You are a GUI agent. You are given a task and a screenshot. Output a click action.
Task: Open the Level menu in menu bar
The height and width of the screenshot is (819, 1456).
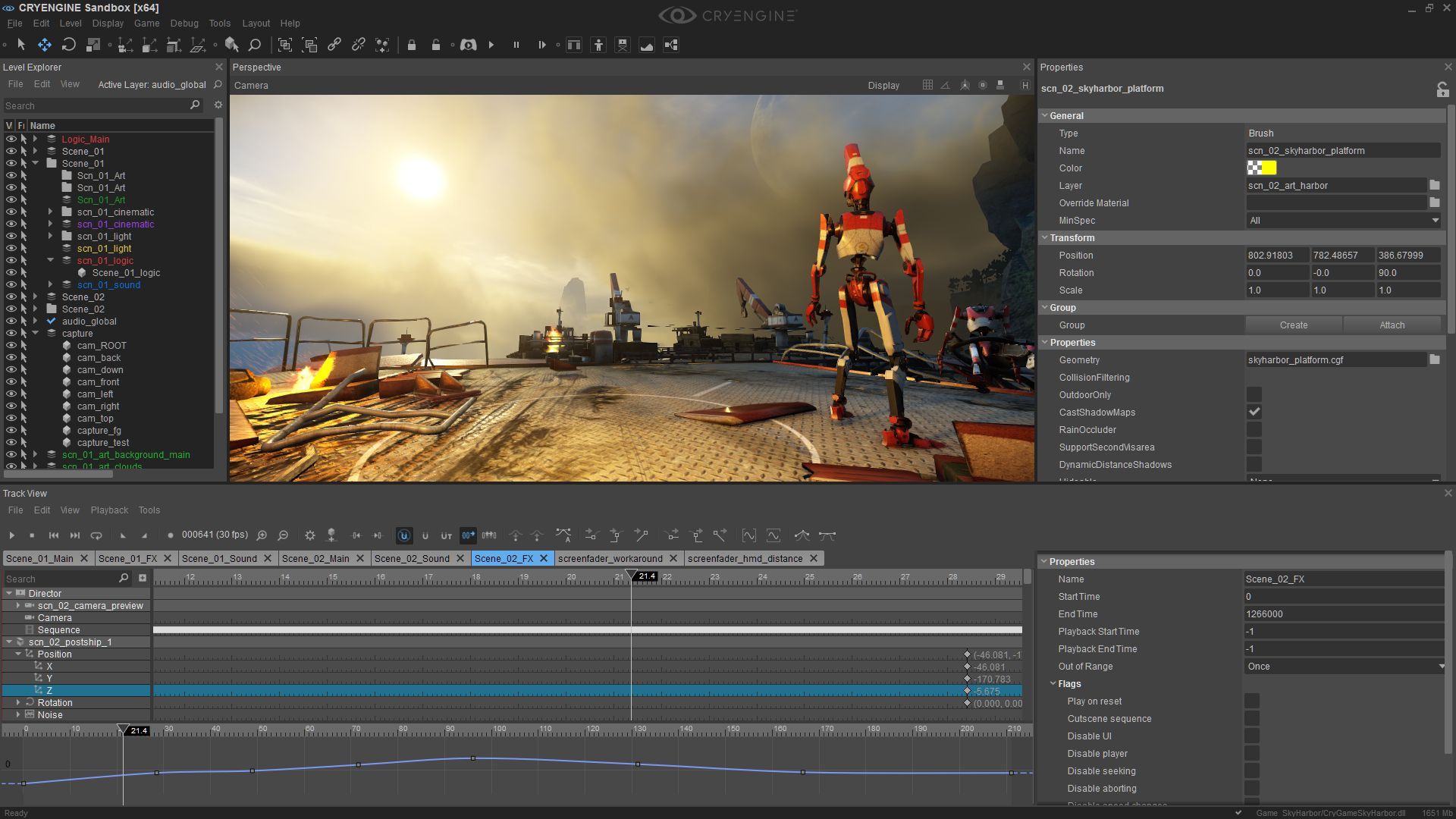click(71, 22)
